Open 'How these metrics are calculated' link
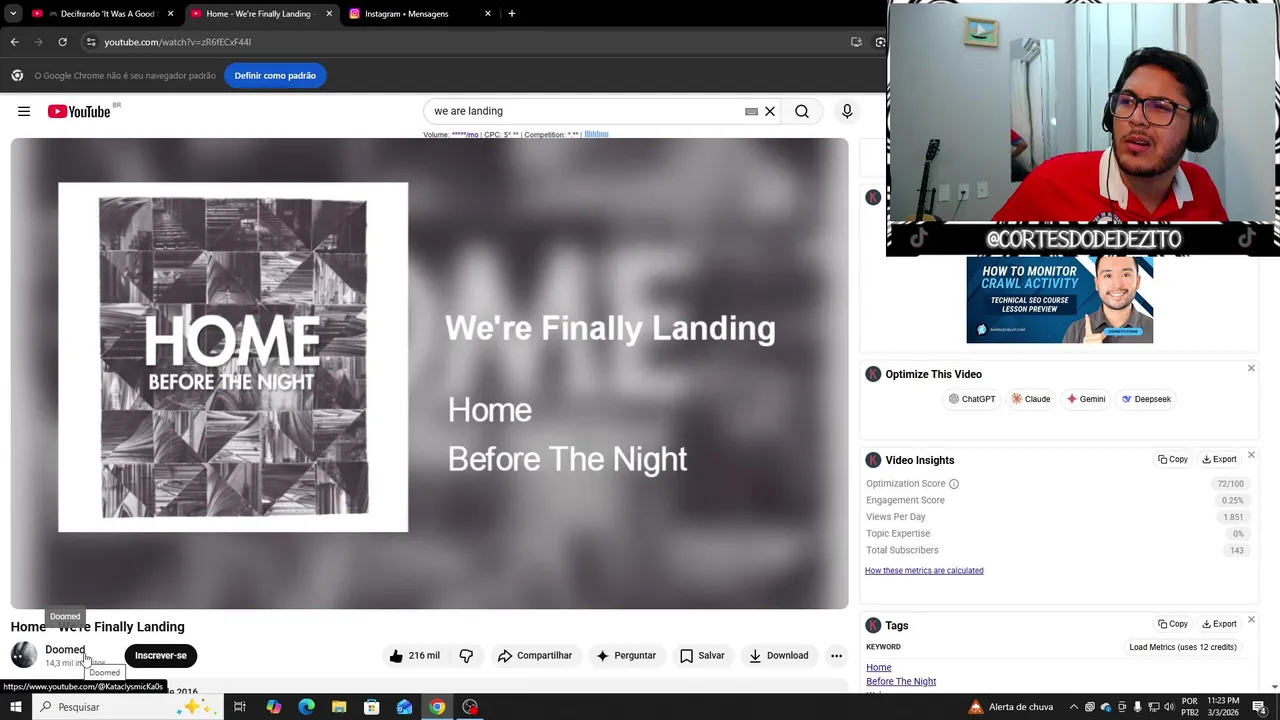This screenshot has width=1280, height=720. point(924,571)
